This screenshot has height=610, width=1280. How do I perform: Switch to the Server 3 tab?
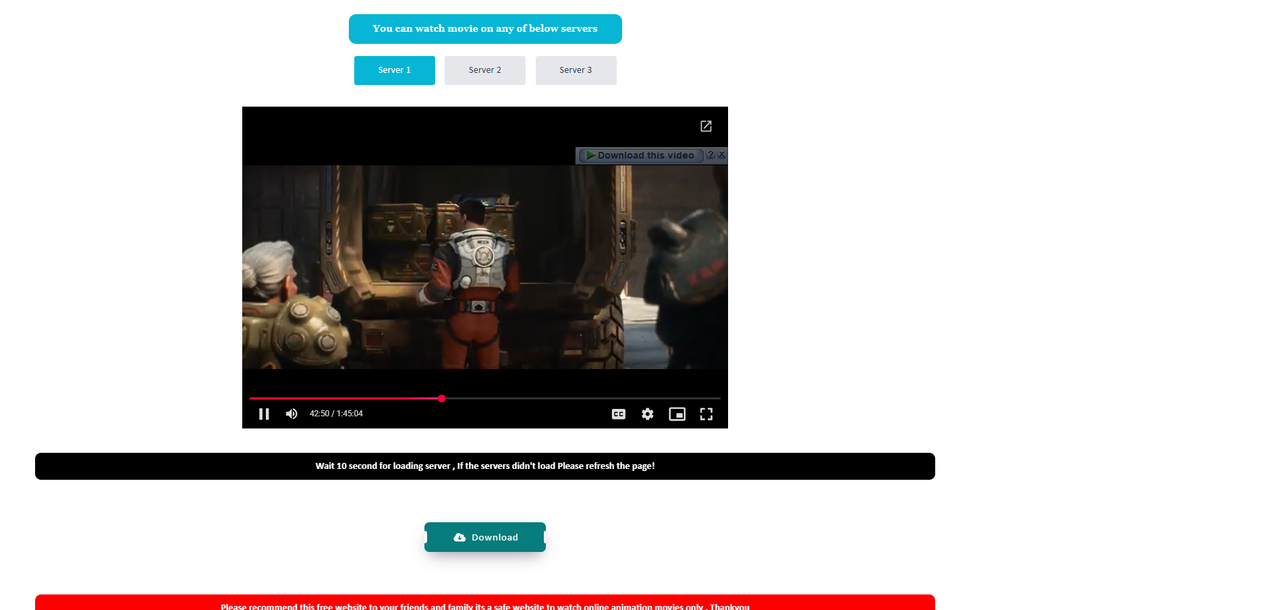pos(576,70)
